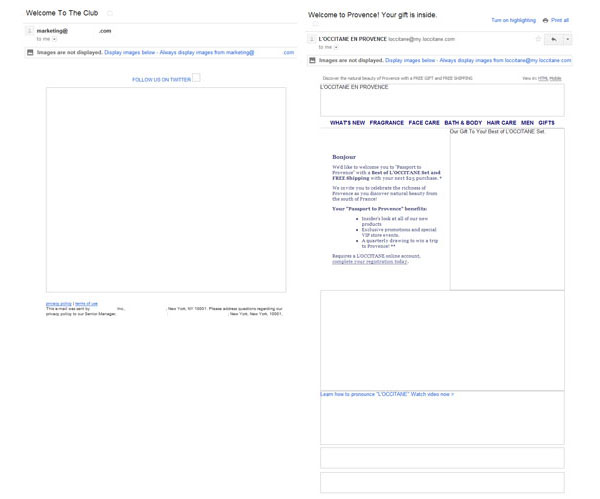Select BATH & BODY navigation item
This screenshot has width=600, height=499.
[463, 123]
